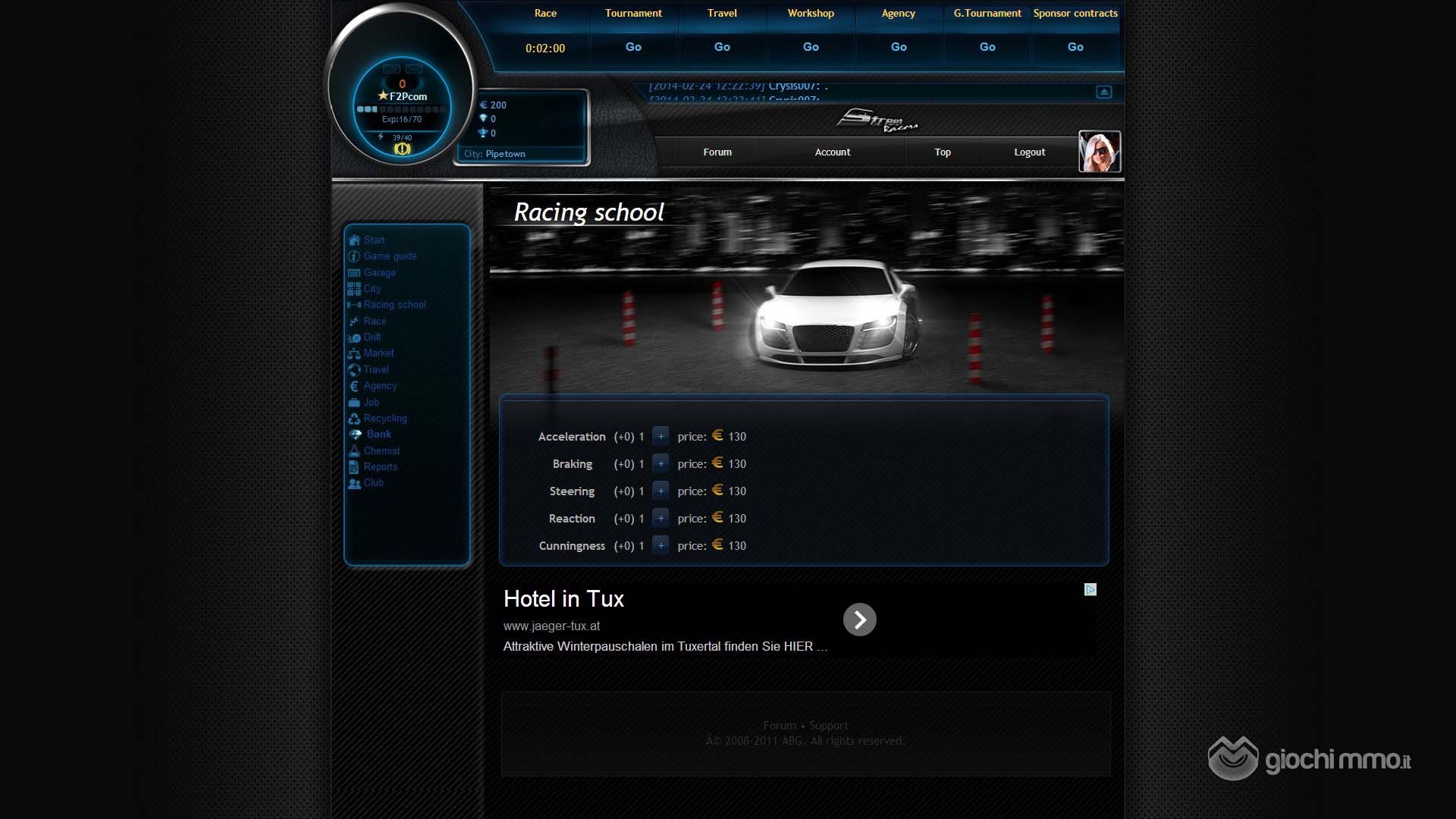Click the Bank diamond icon

coord(356,435)
